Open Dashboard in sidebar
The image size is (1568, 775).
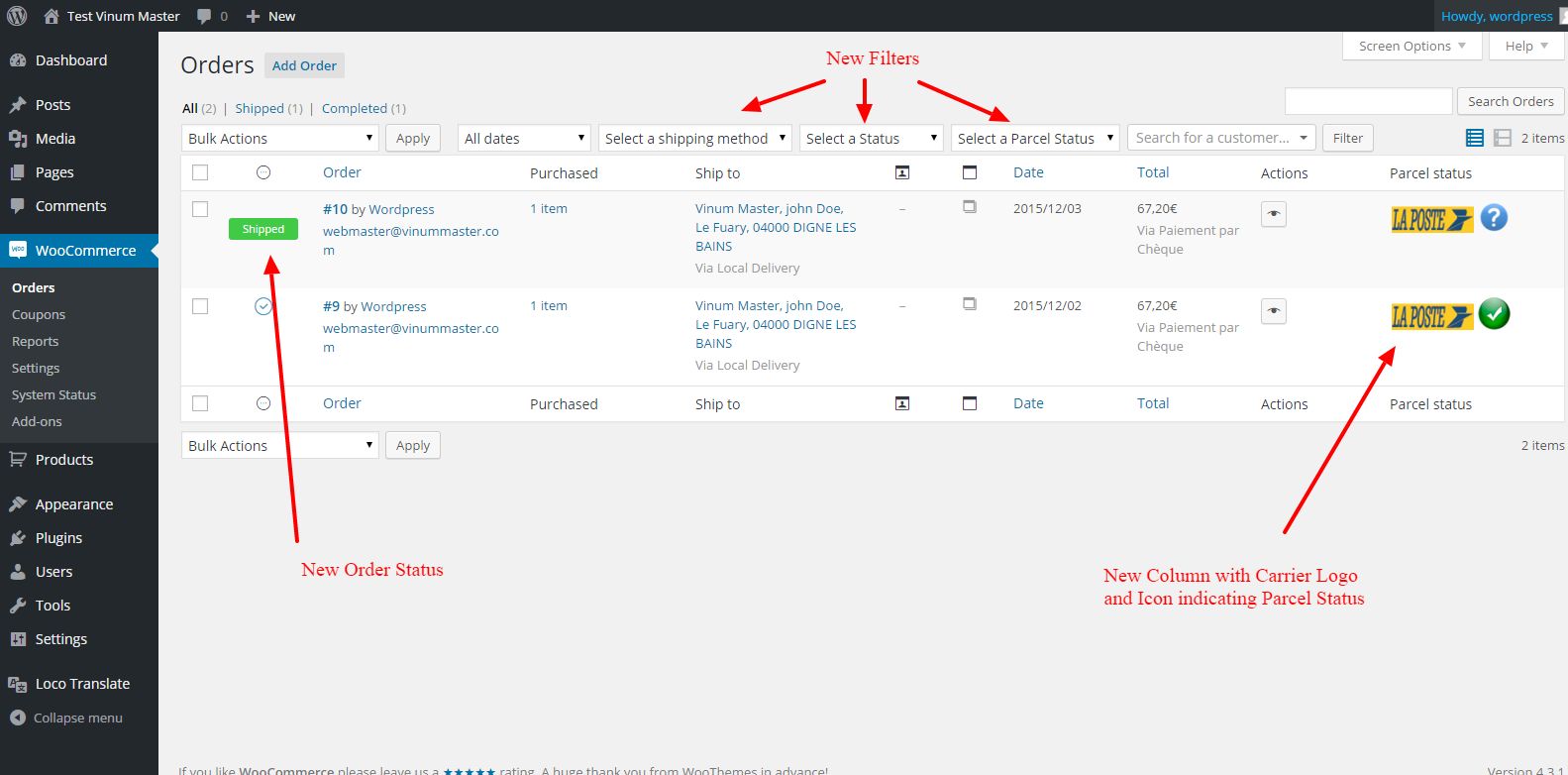[x=71, y=60]
